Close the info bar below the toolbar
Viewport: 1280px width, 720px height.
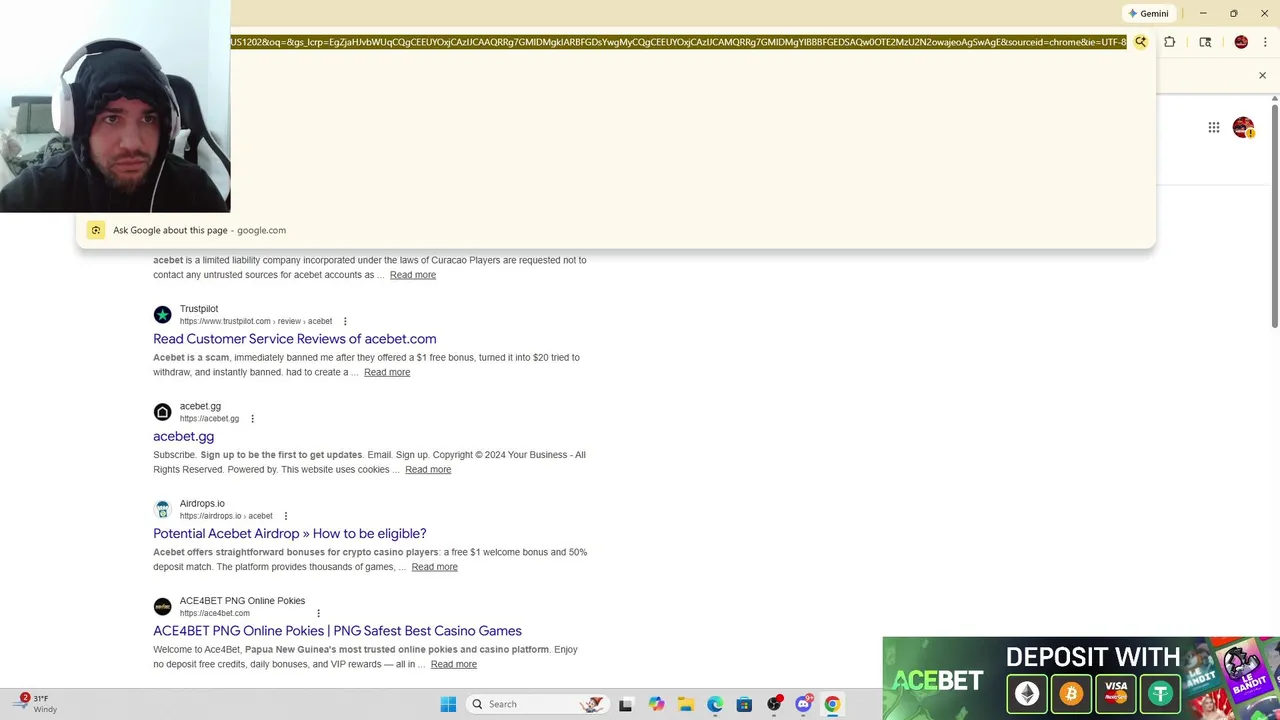pyautogui.click(x=1262, y=75)
